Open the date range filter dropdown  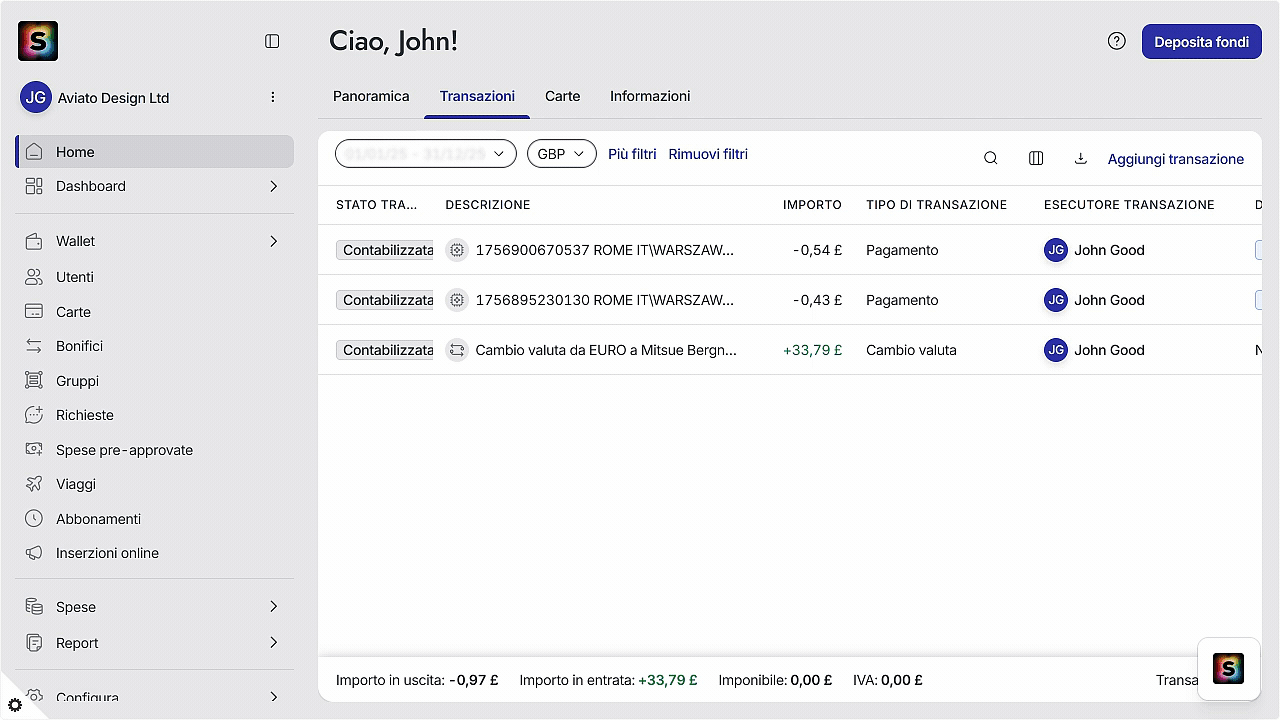426,154
